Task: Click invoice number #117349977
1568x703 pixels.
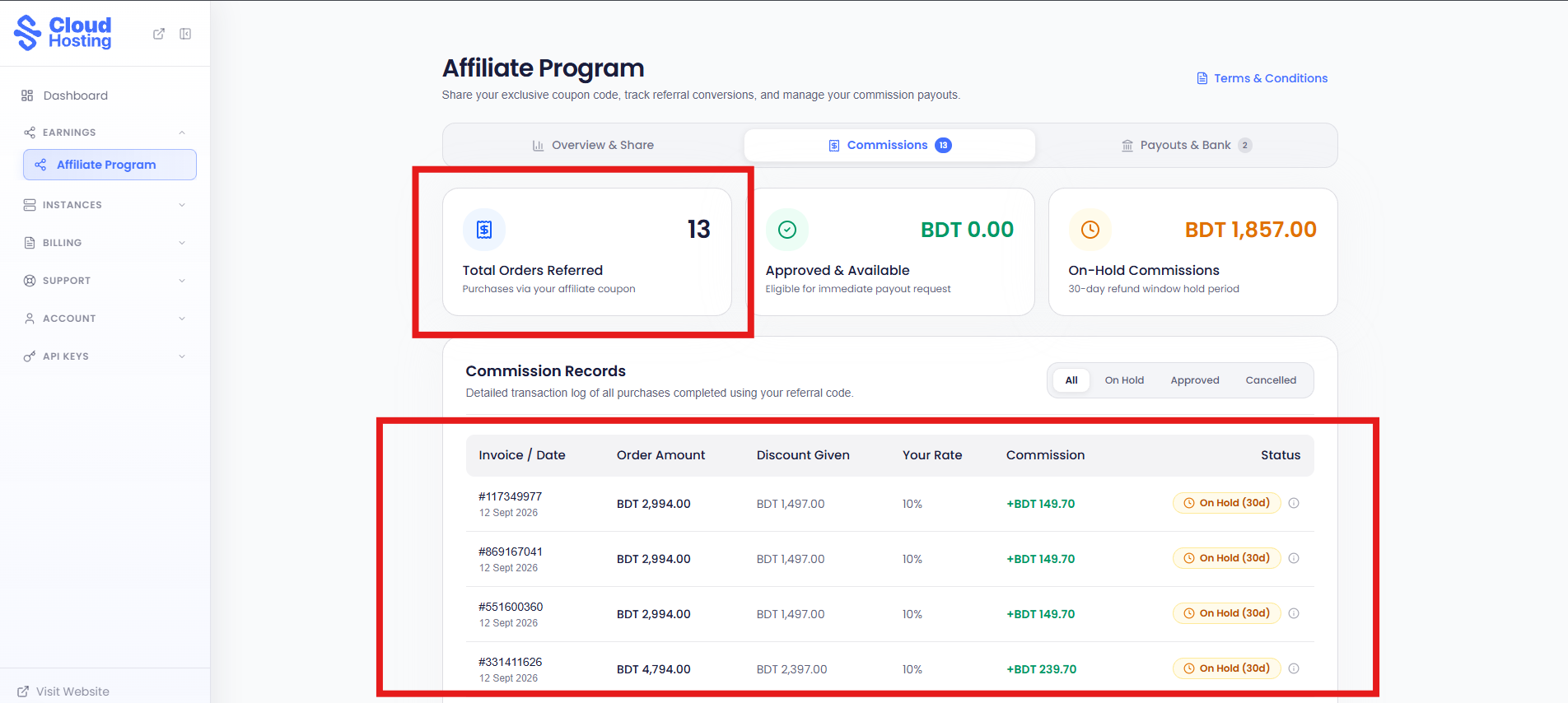Action: click(510, 496)
